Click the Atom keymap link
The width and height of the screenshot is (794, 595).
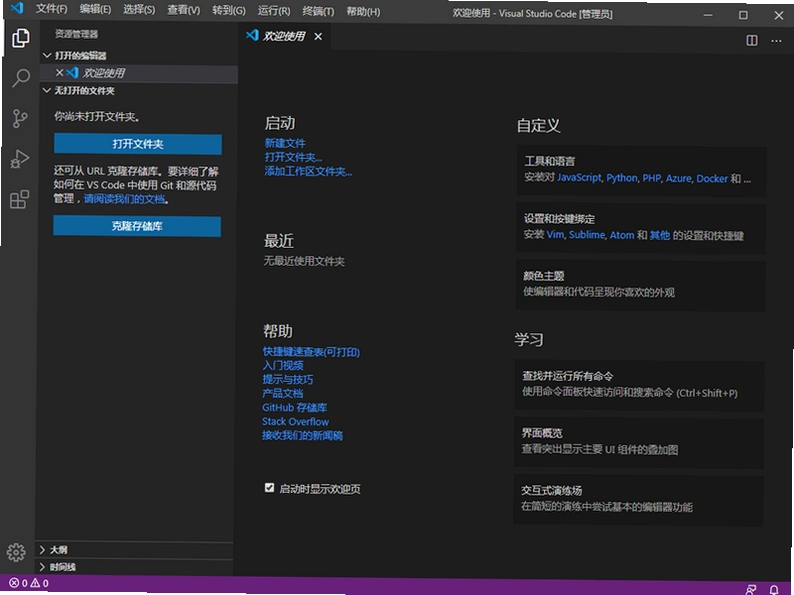622,235
